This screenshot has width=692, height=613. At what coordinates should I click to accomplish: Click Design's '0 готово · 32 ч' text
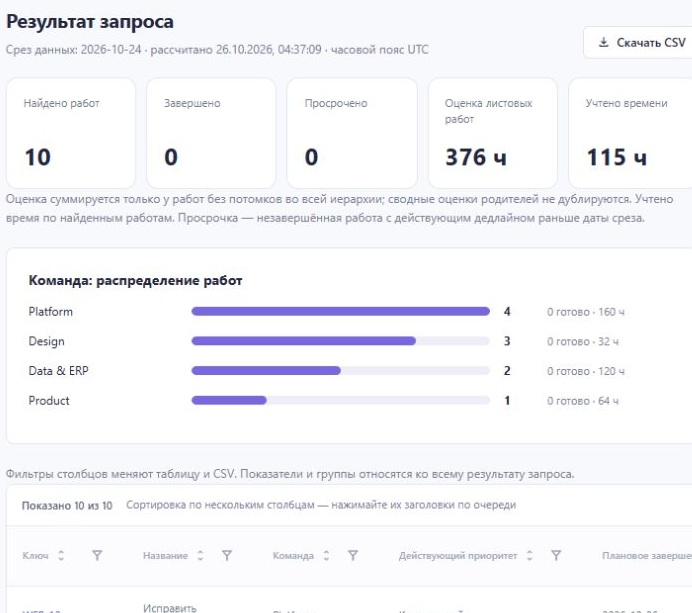pos(583,342)
